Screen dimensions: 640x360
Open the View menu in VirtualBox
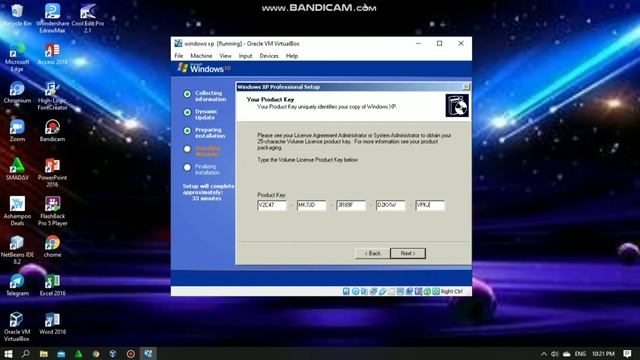[x=225, y=56]
